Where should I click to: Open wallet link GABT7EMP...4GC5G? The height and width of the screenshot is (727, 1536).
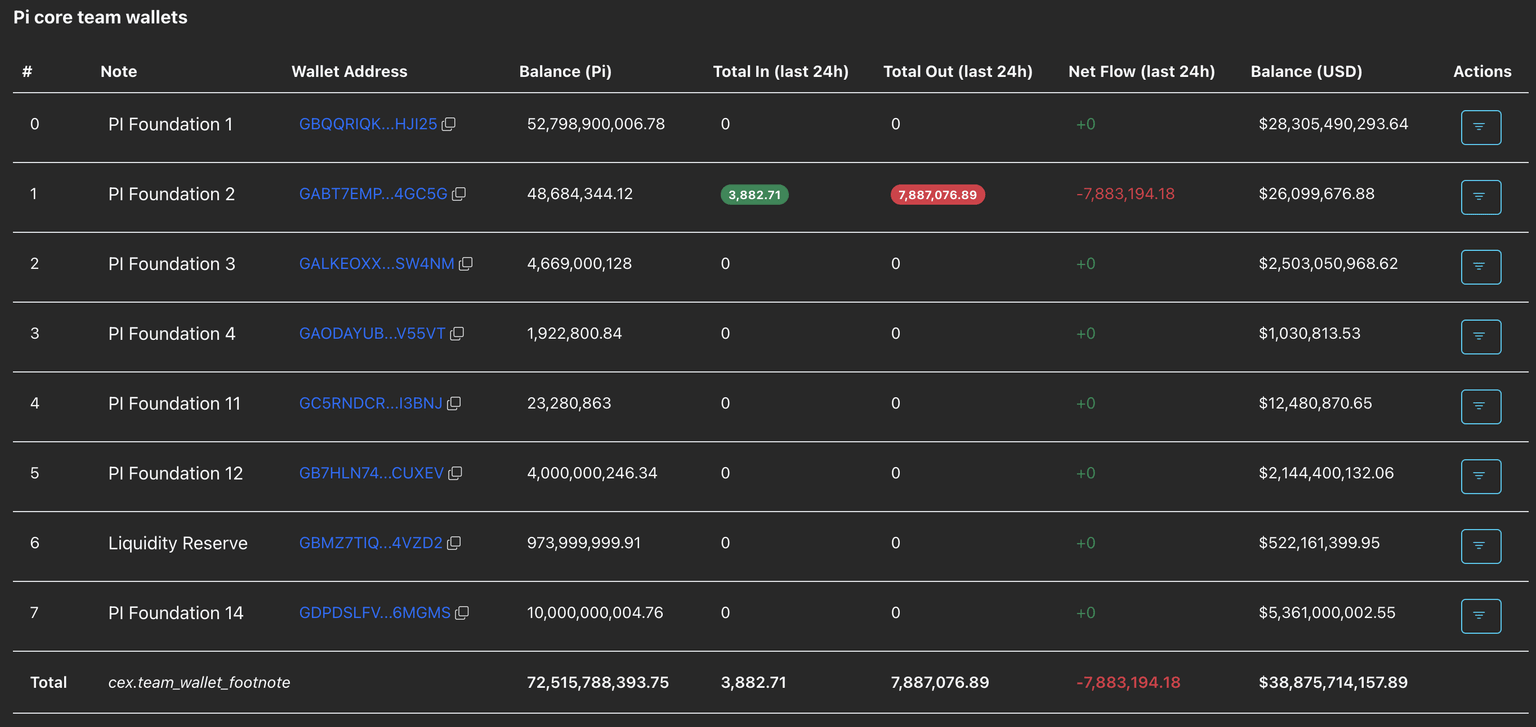pos(373,195)
